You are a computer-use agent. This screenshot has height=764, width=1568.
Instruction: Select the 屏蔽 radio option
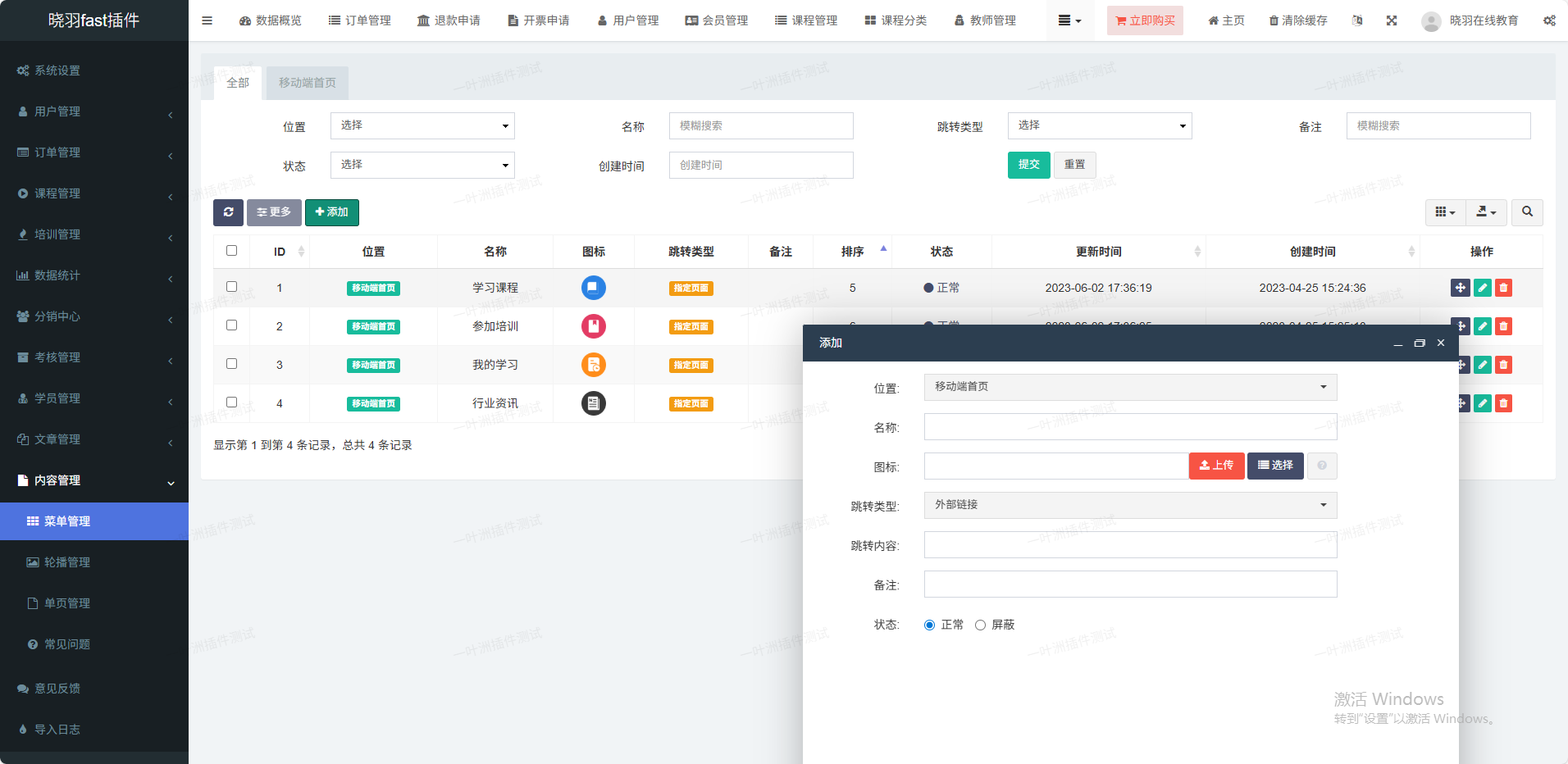coord(980,625)
